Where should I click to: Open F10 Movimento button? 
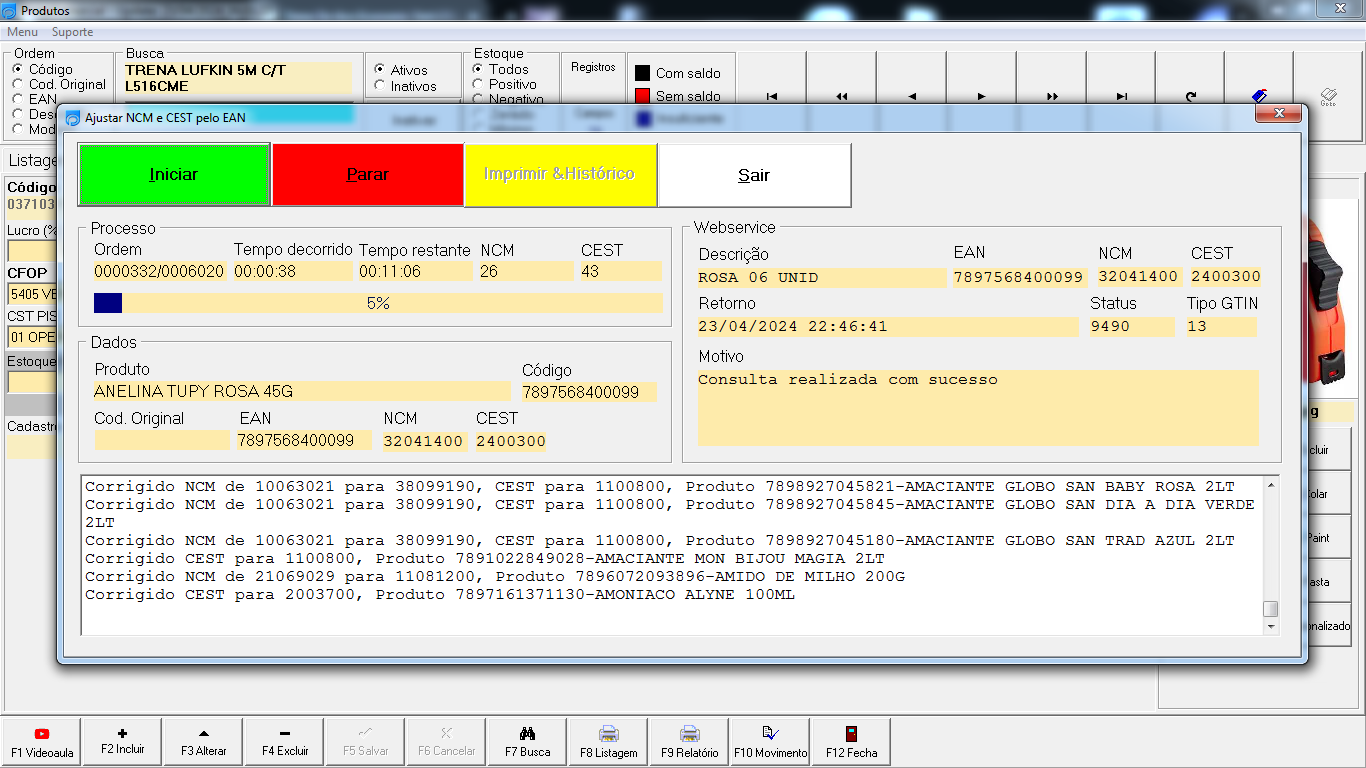point(770,742)
